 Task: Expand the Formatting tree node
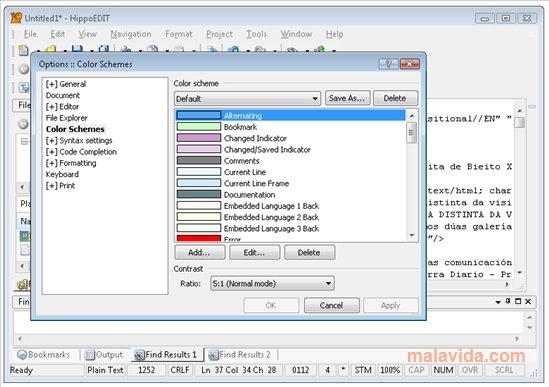(51, 163)
